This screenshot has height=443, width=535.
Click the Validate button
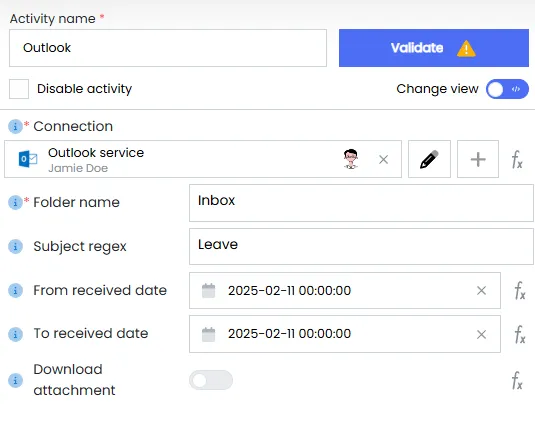[434, 48]
